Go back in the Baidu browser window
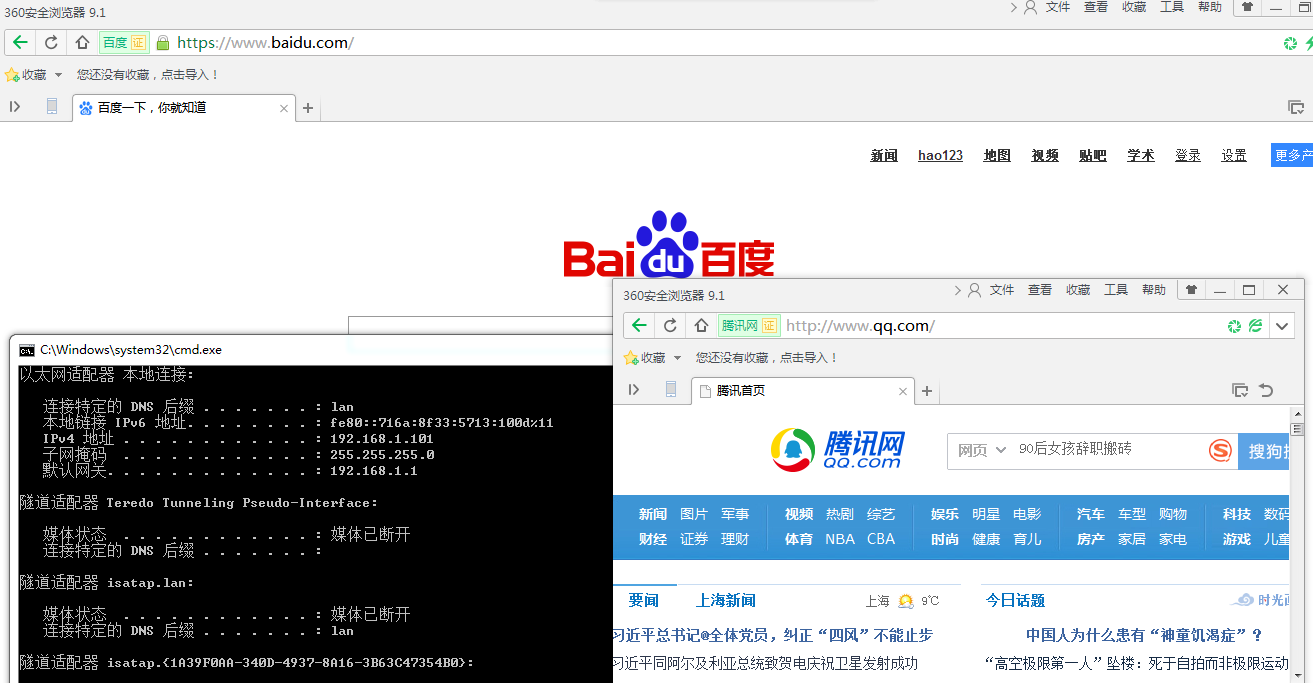This screenshot has height=683, width=1313. tap(20, 42)
